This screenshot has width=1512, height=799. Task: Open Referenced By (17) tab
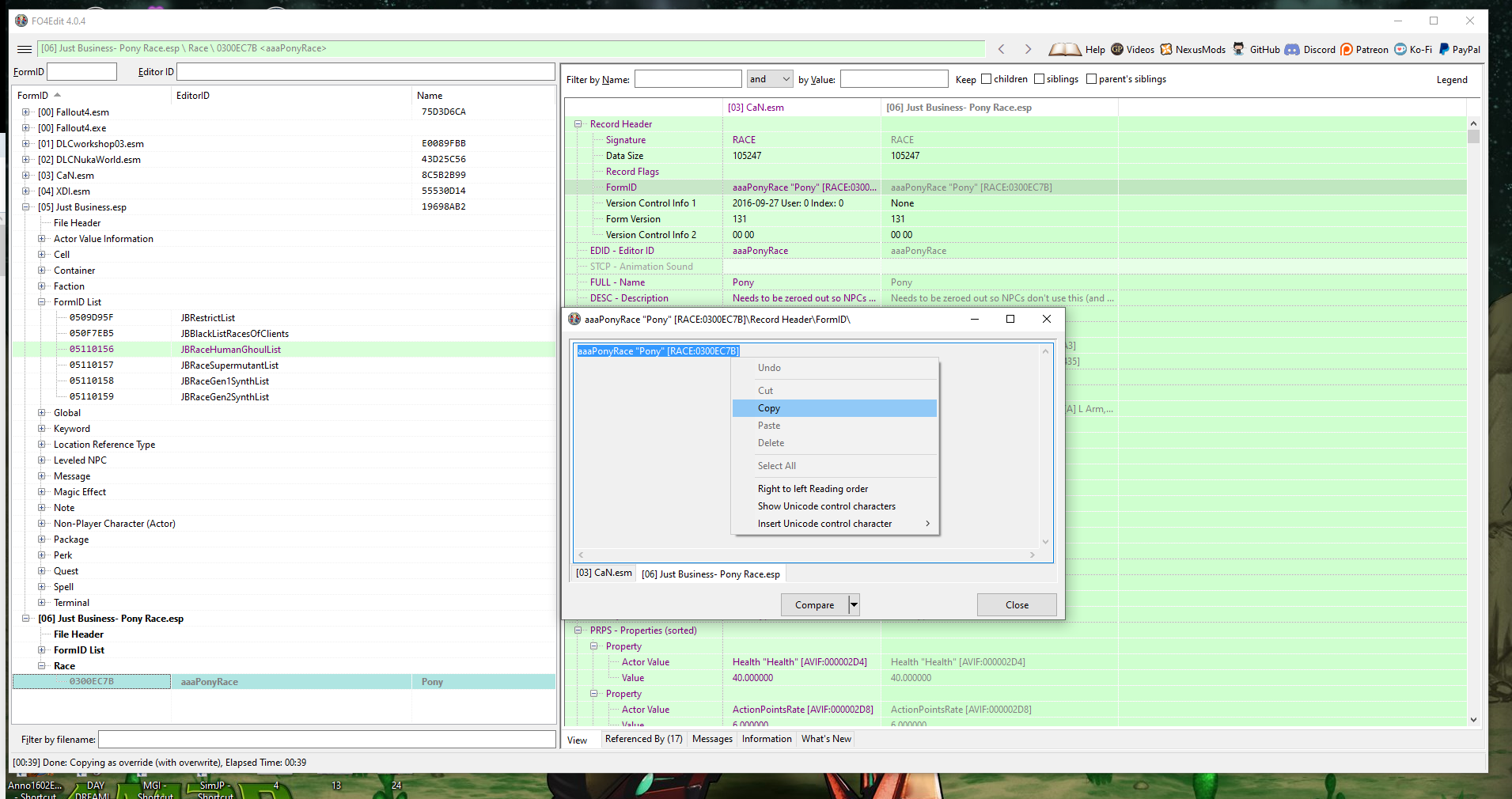click(643, 739)
